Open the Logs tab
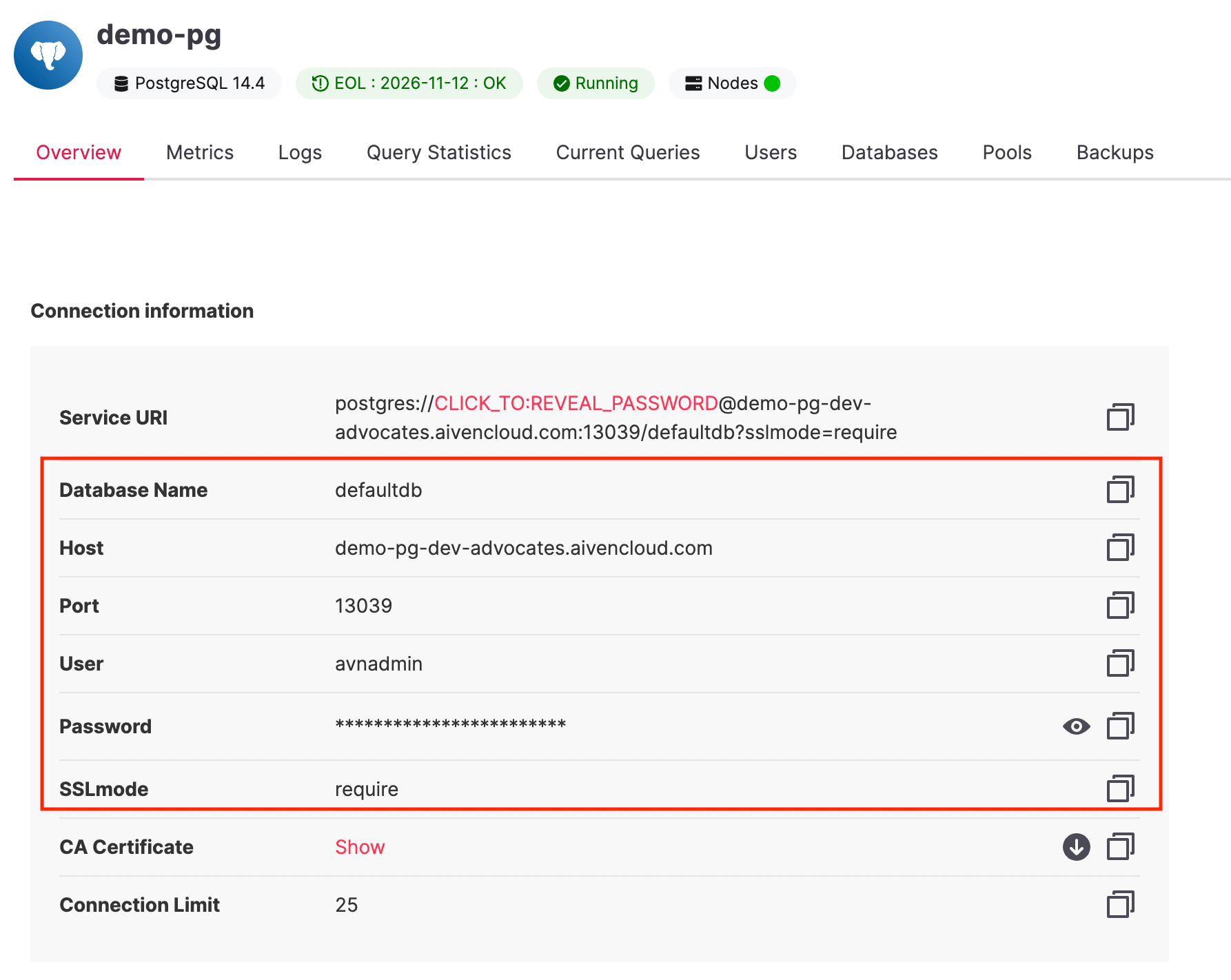 pos(300,152)
